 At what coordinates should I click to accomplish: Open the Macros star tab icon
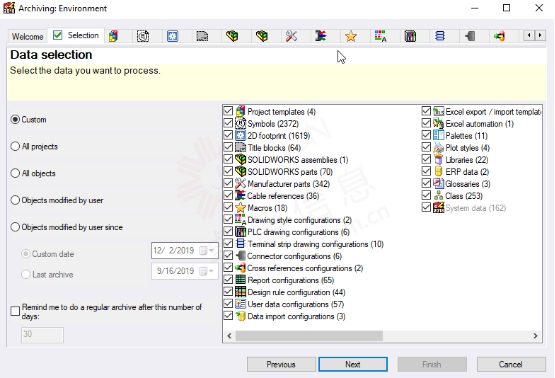click(351, 36)
